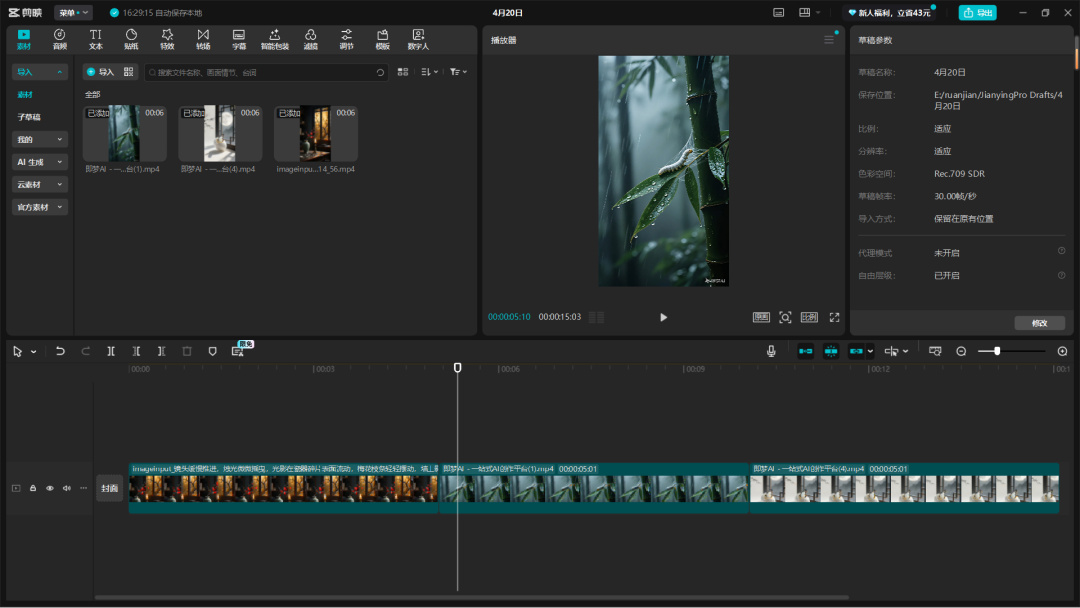Expand the 我的 section in sidebar

(x=40, y=140)
